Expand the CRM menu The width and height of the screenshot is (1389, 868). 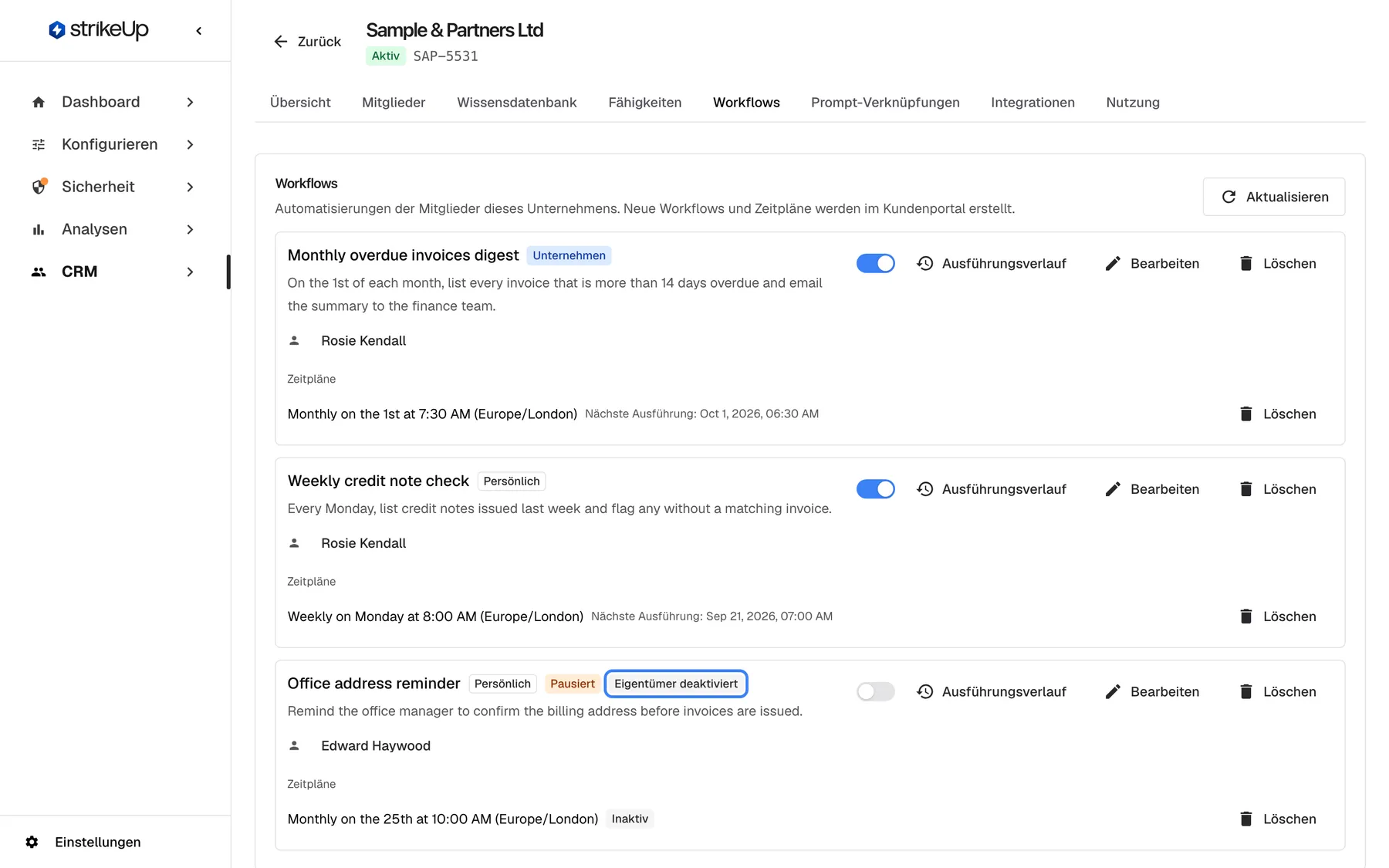tap(190, 272)
